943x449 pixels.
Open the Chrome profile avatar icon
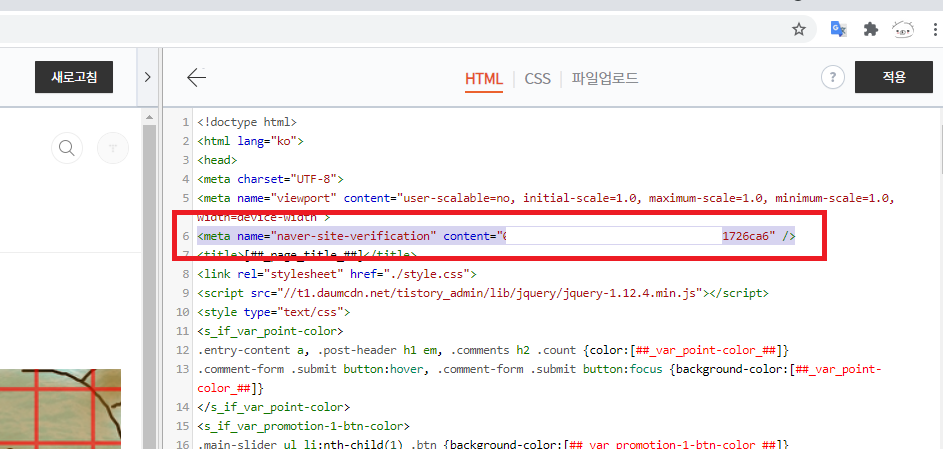[x=903, y=29]
